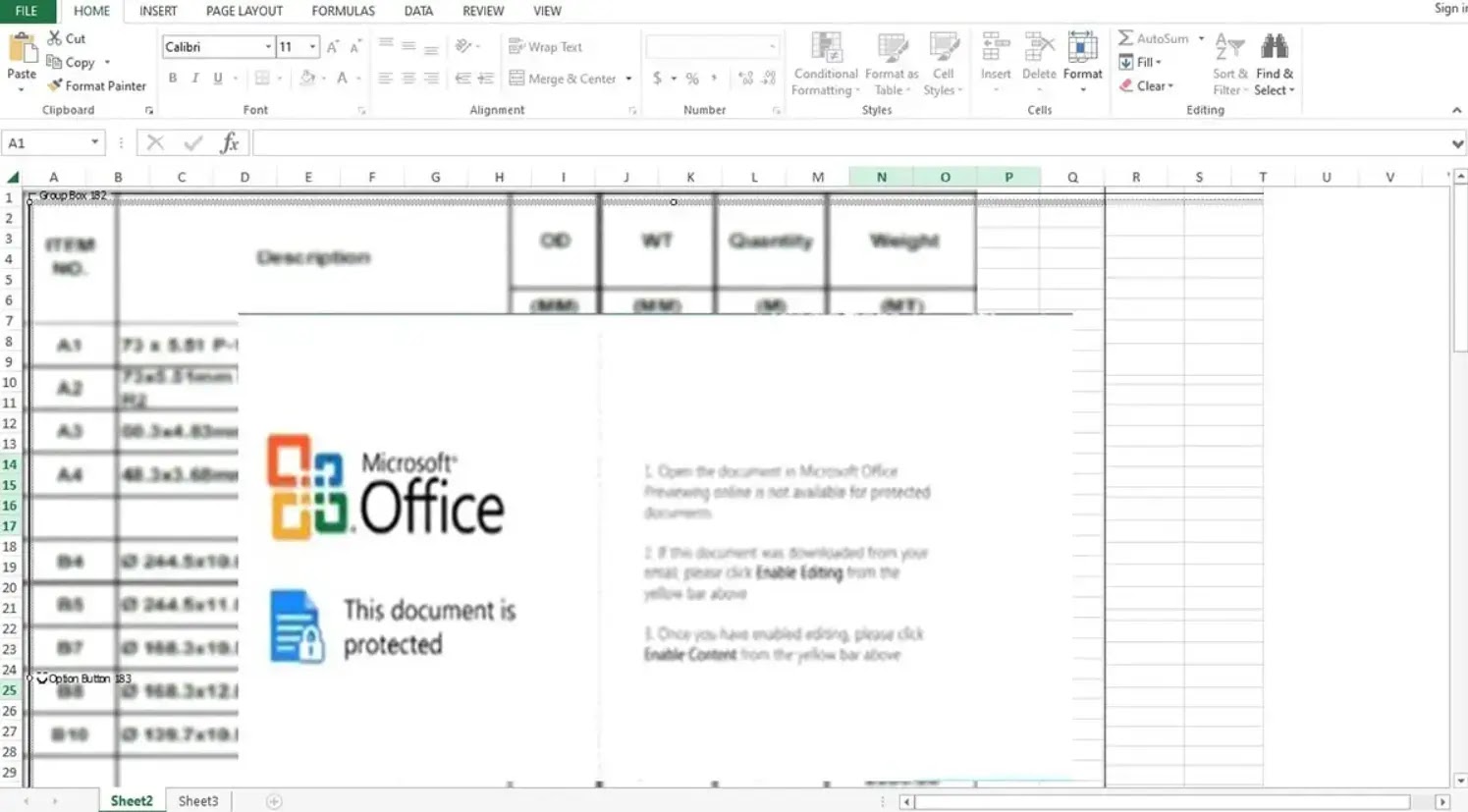Open the Orientation text angle tool

coord(463,46)
